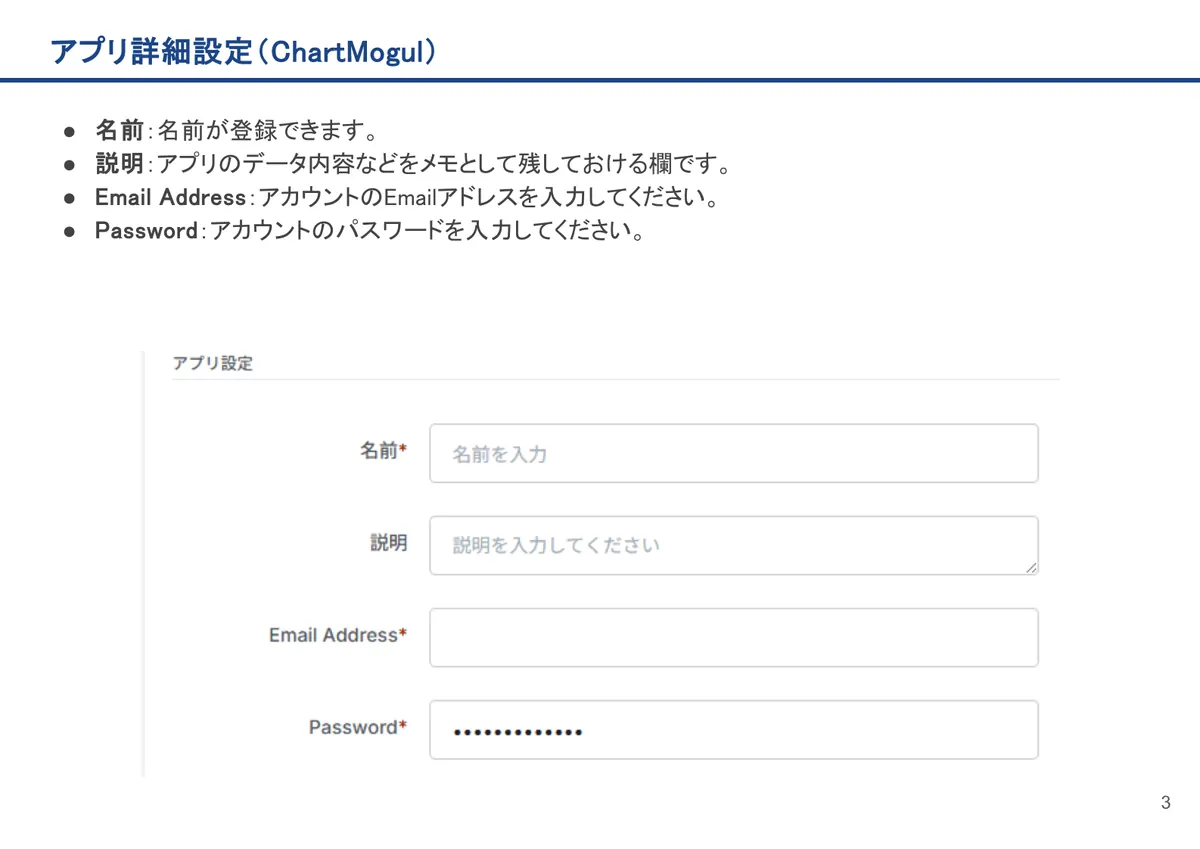Click the Password input field

734,729
